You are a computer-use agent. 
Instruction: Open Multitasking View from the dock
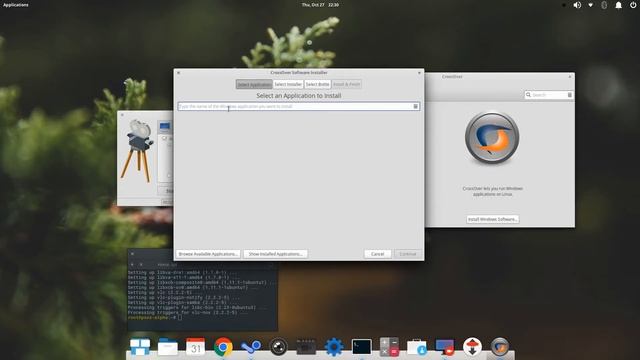coord(140,347)
